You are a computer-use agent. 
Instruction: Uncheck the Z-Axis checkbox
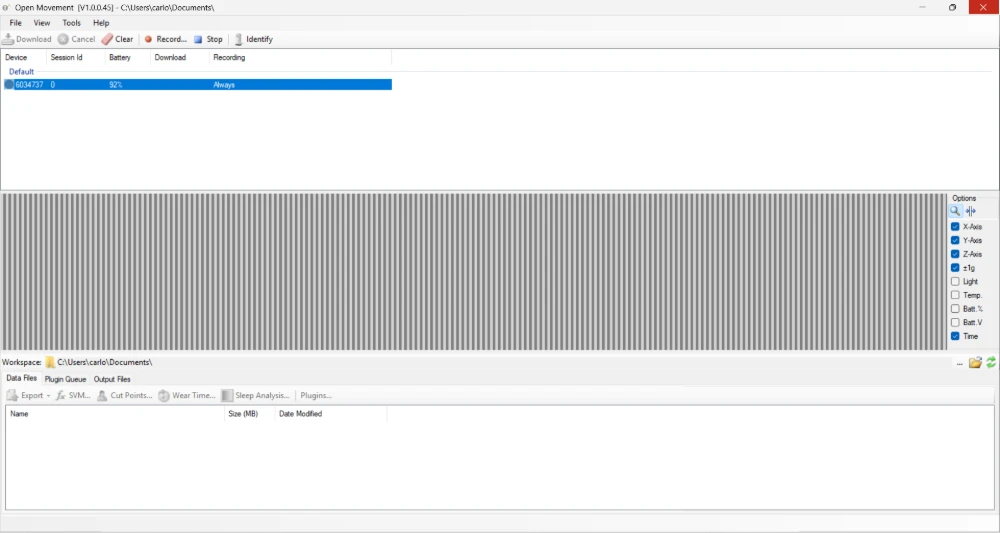click(955, 254)
